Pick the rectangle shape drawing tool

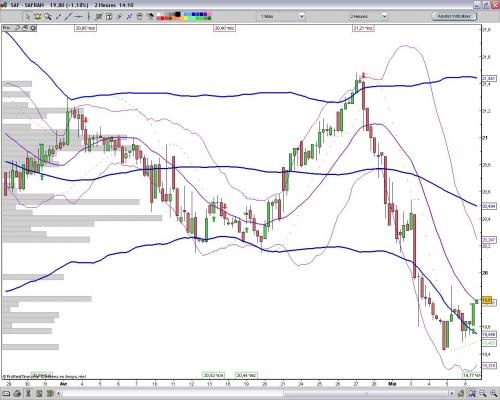pos(99,16)
